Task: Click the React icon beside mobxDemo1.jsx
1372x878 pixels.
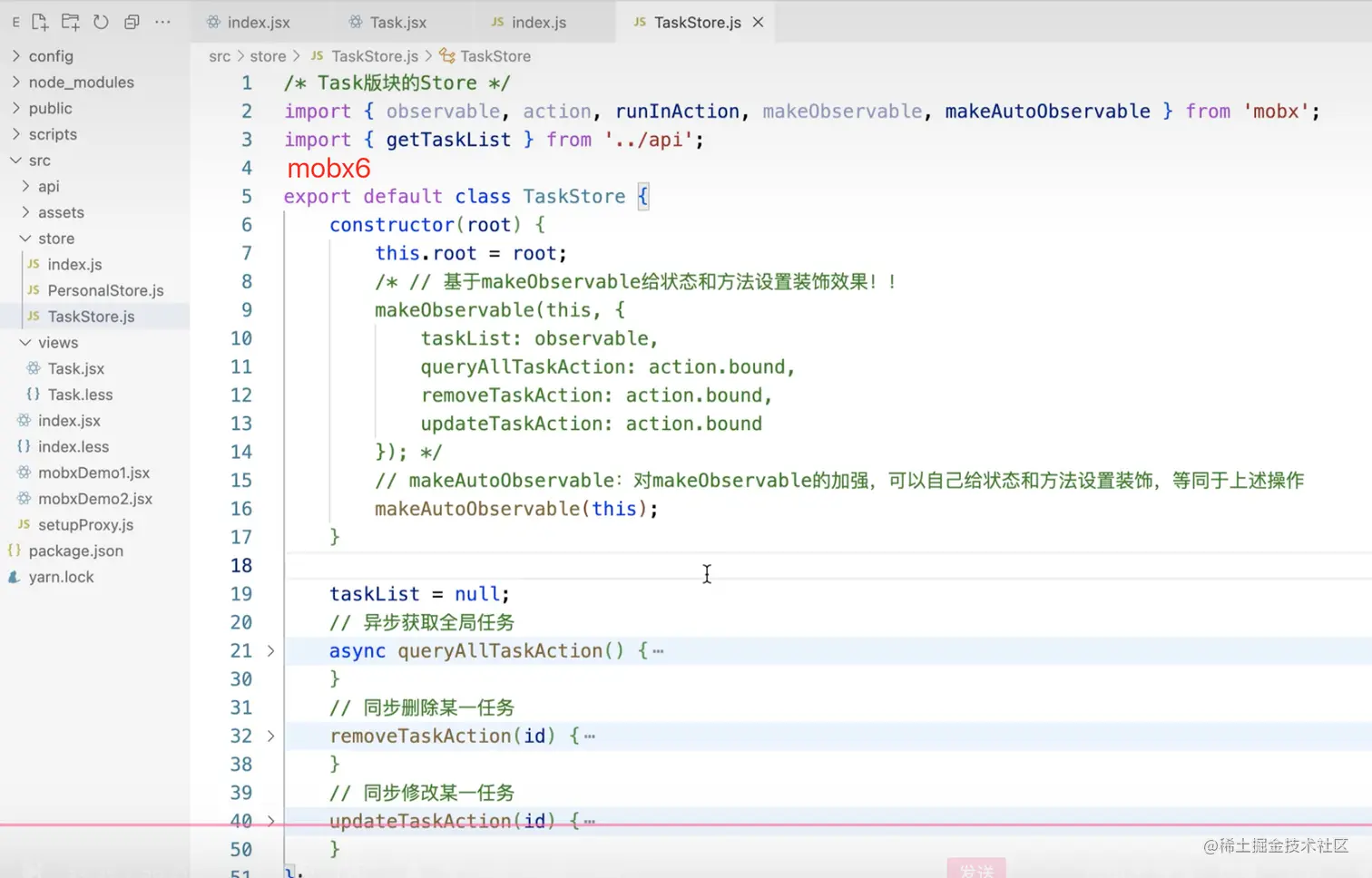Action: [x=24, y=473]
